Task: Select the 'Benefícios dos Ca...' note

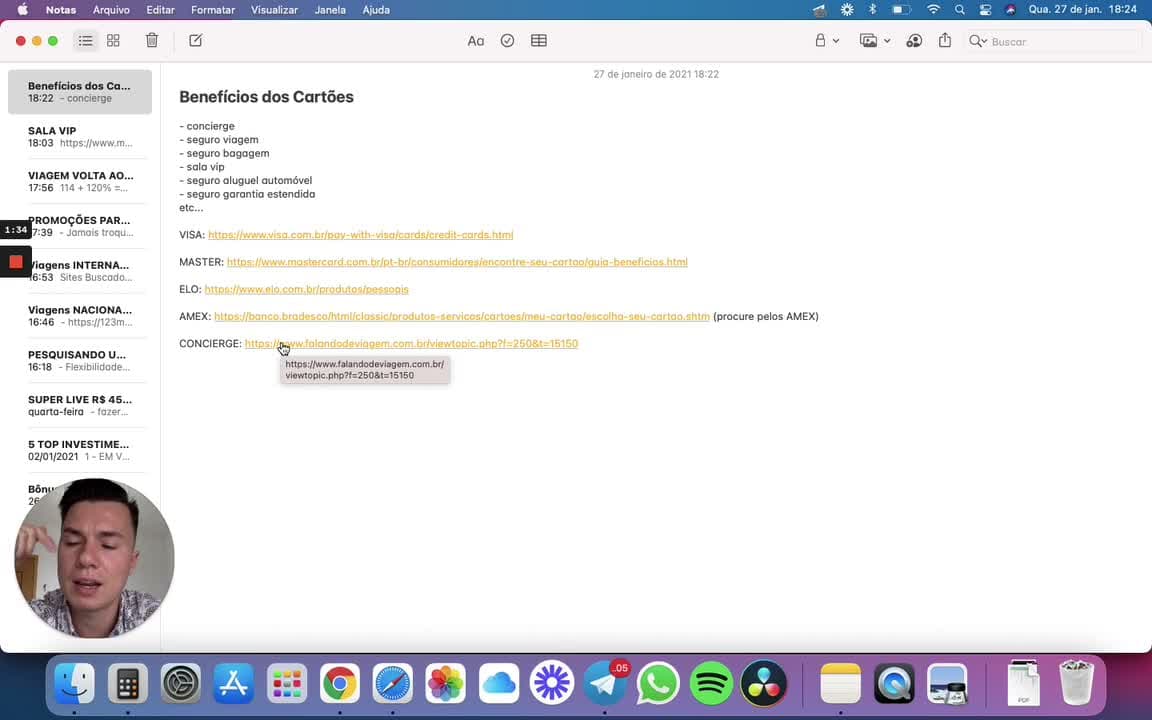Action: tap(80, 92)
